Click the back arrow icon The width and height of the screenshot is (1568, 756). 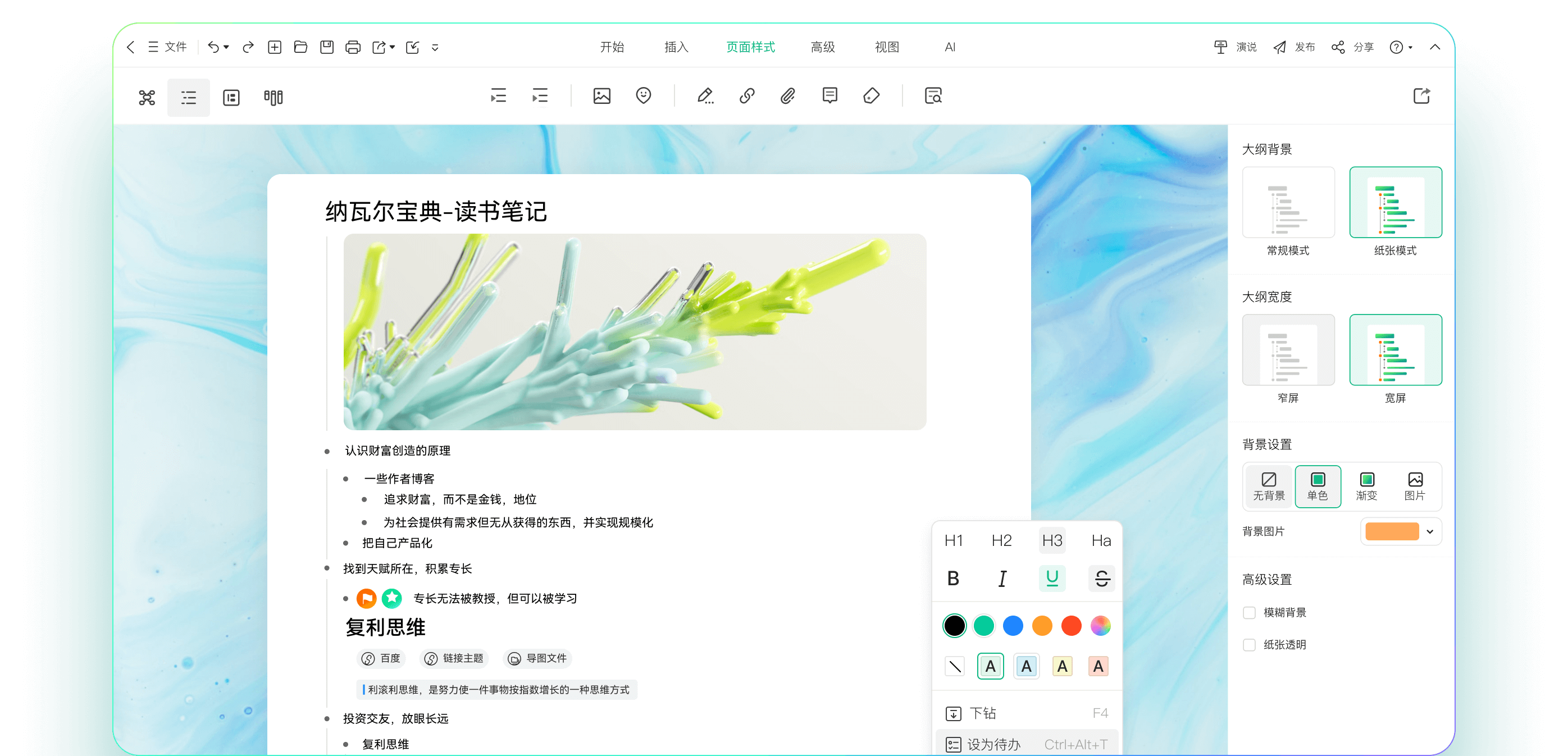(130, 47)
